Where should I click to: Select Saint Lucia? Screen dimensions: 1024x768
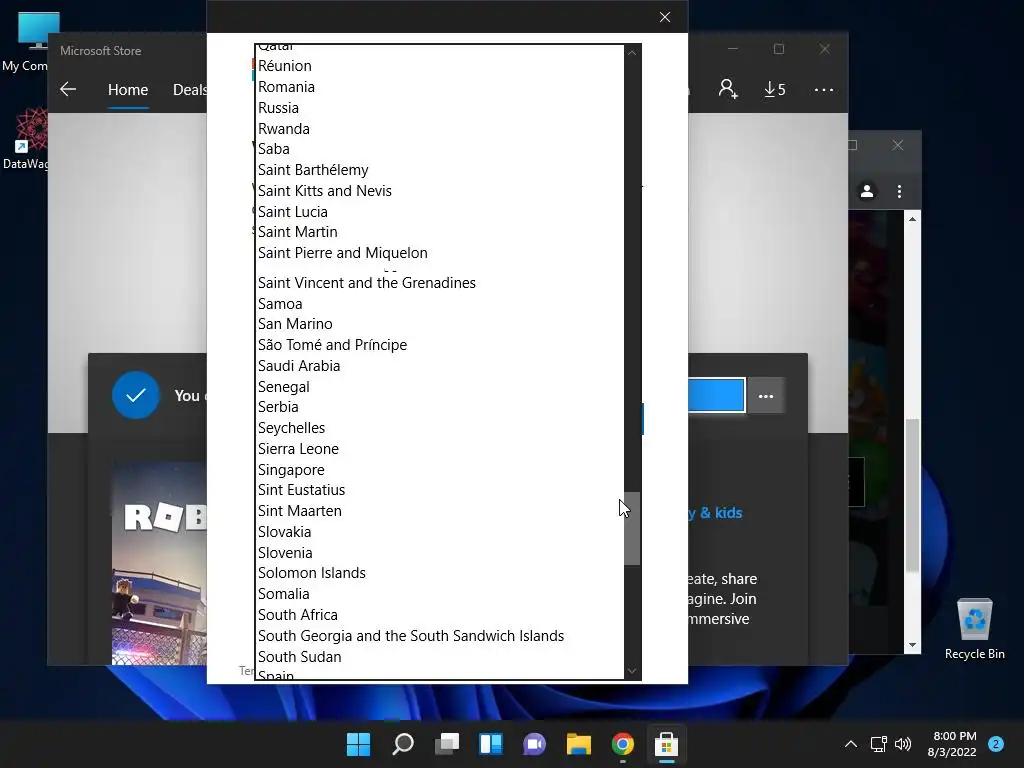[439, 212]
